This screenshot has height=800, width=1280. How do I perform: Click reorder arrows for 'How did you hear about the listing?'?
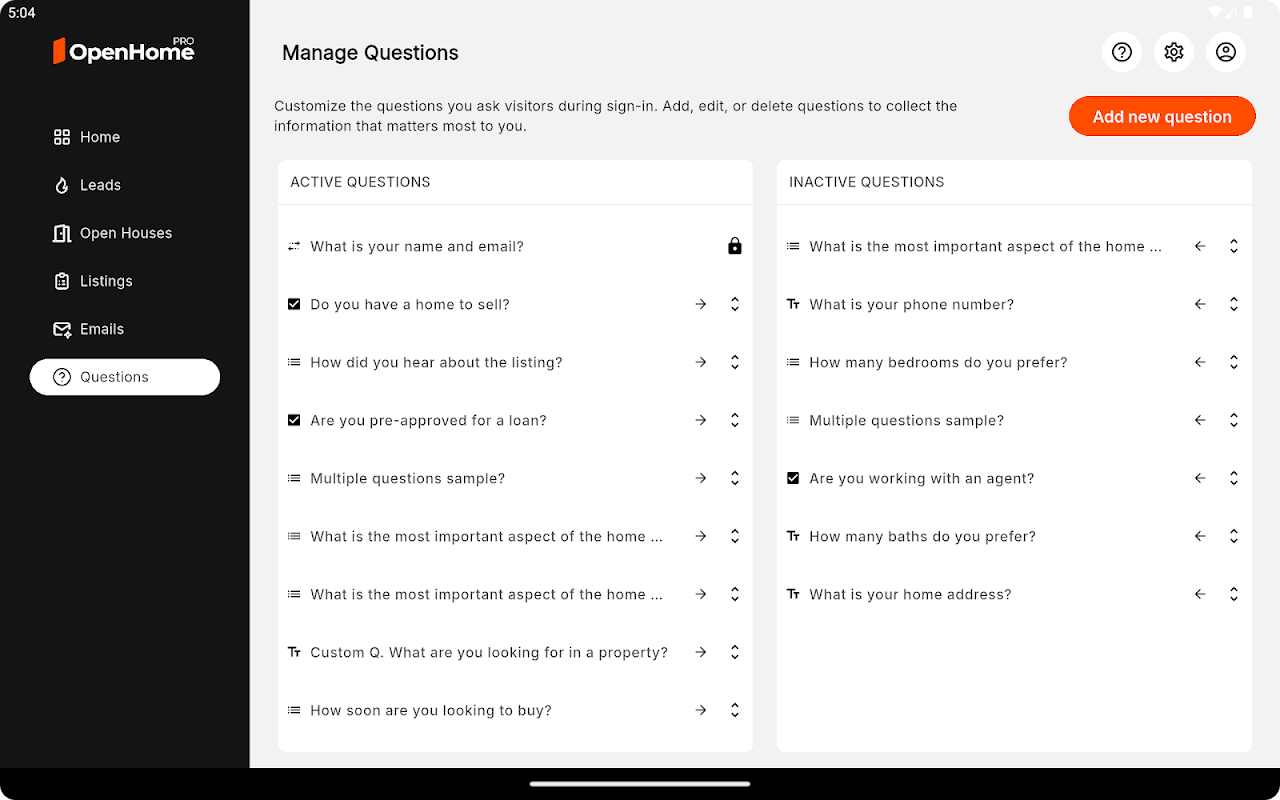click(x=735, y=362)
